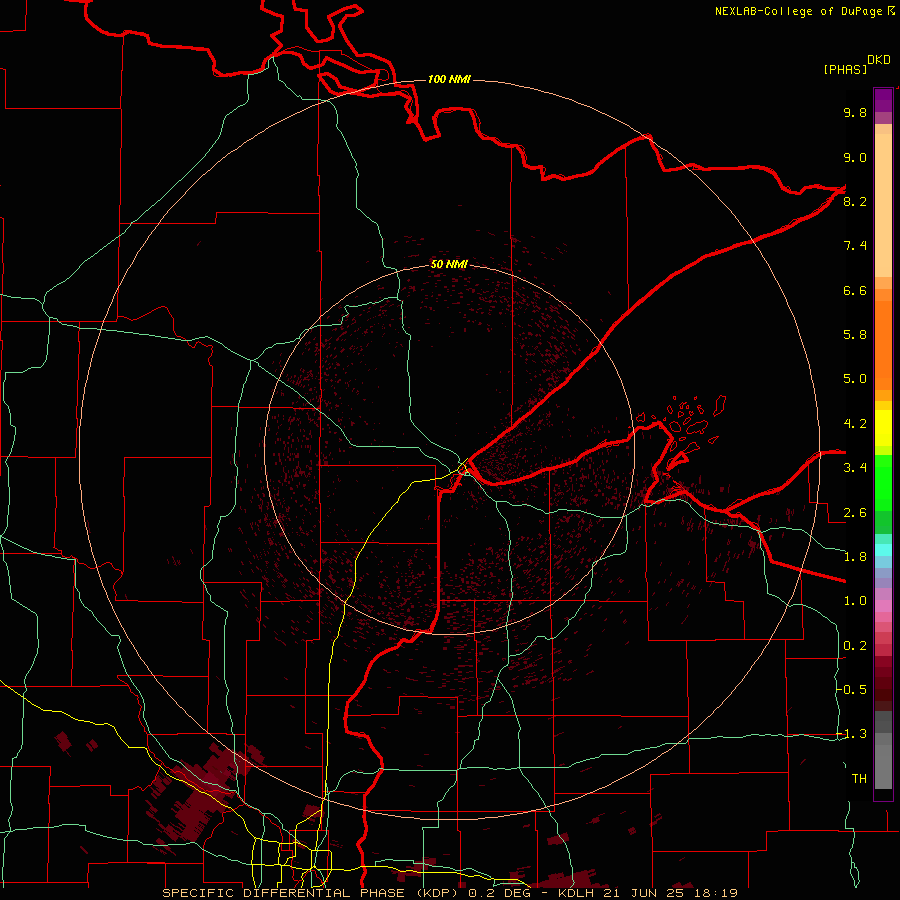Select the 9.8 value on the legend
Image resolution: width=900 pixels, height=900 pixels.
point(855,112)
